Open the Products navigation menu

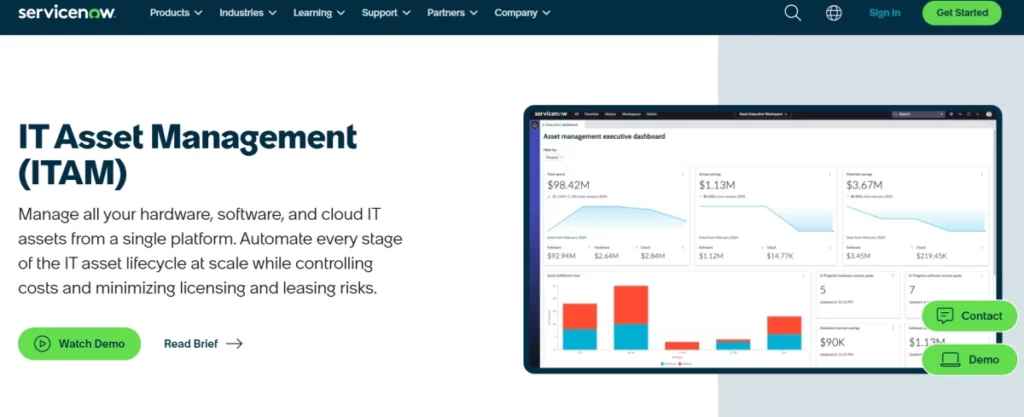coord(176,12)
